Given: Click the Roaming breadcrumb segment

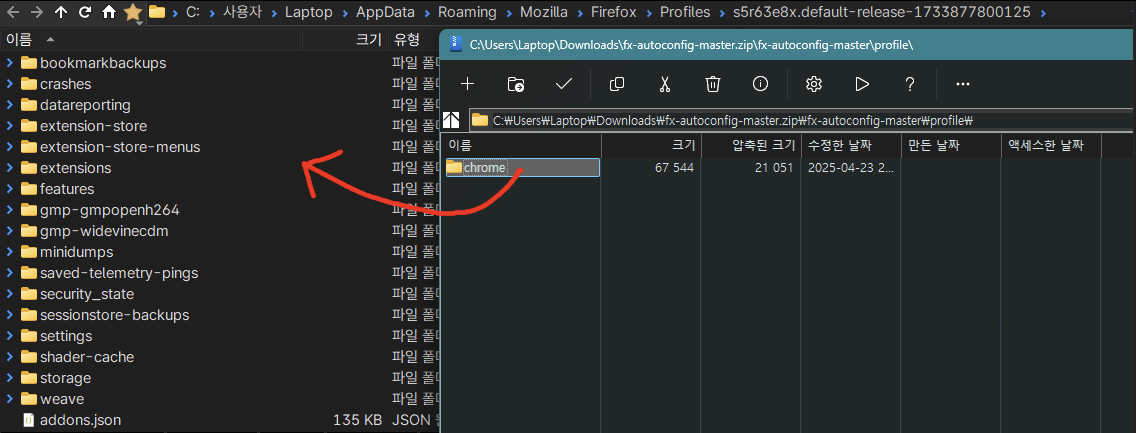Looking at the screenshot, I should pos(467,12).
